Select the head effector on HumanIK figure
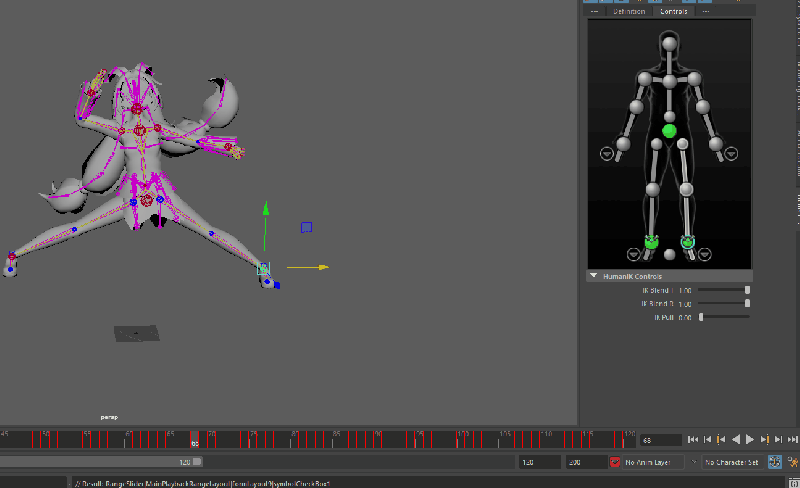This screenshot has height=488, width=800. [669, 44]
